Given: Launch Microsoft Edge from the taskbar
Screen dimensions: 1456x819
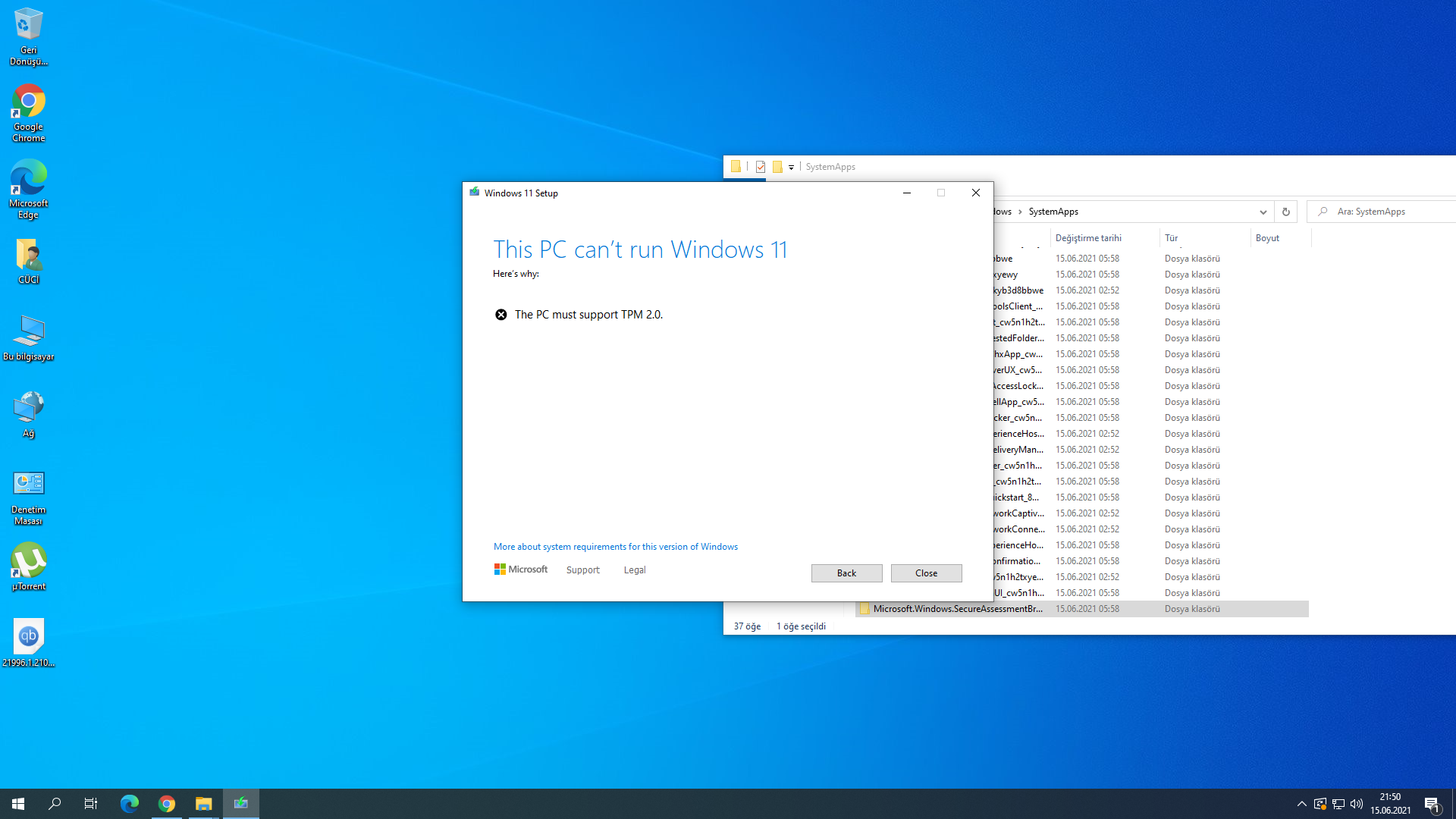Looking at the screenshot, I should click(130, 804).
